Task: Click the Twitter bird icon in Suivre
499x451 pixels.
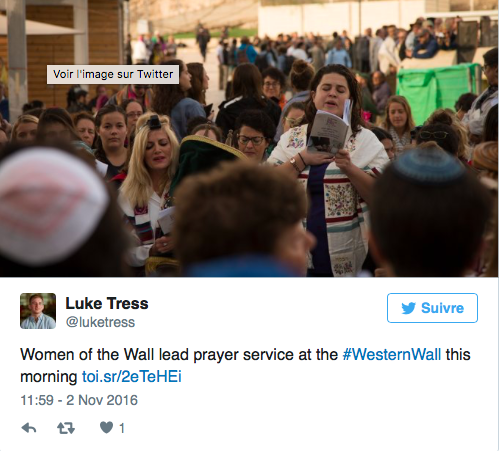Action: pos(408,308)
